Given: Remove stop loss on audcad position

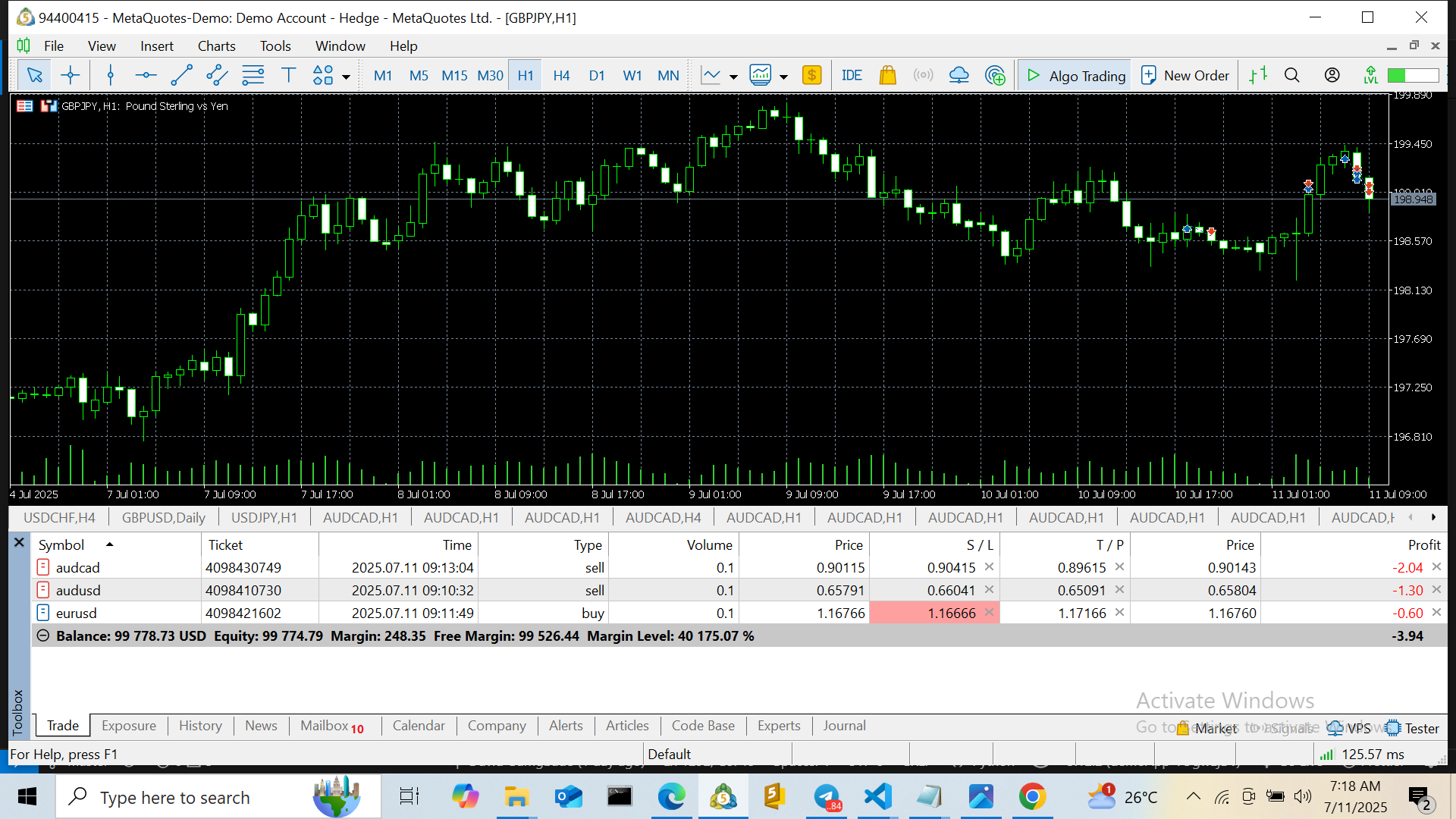Looking at the screenshot, I should [x=989, y=567].
